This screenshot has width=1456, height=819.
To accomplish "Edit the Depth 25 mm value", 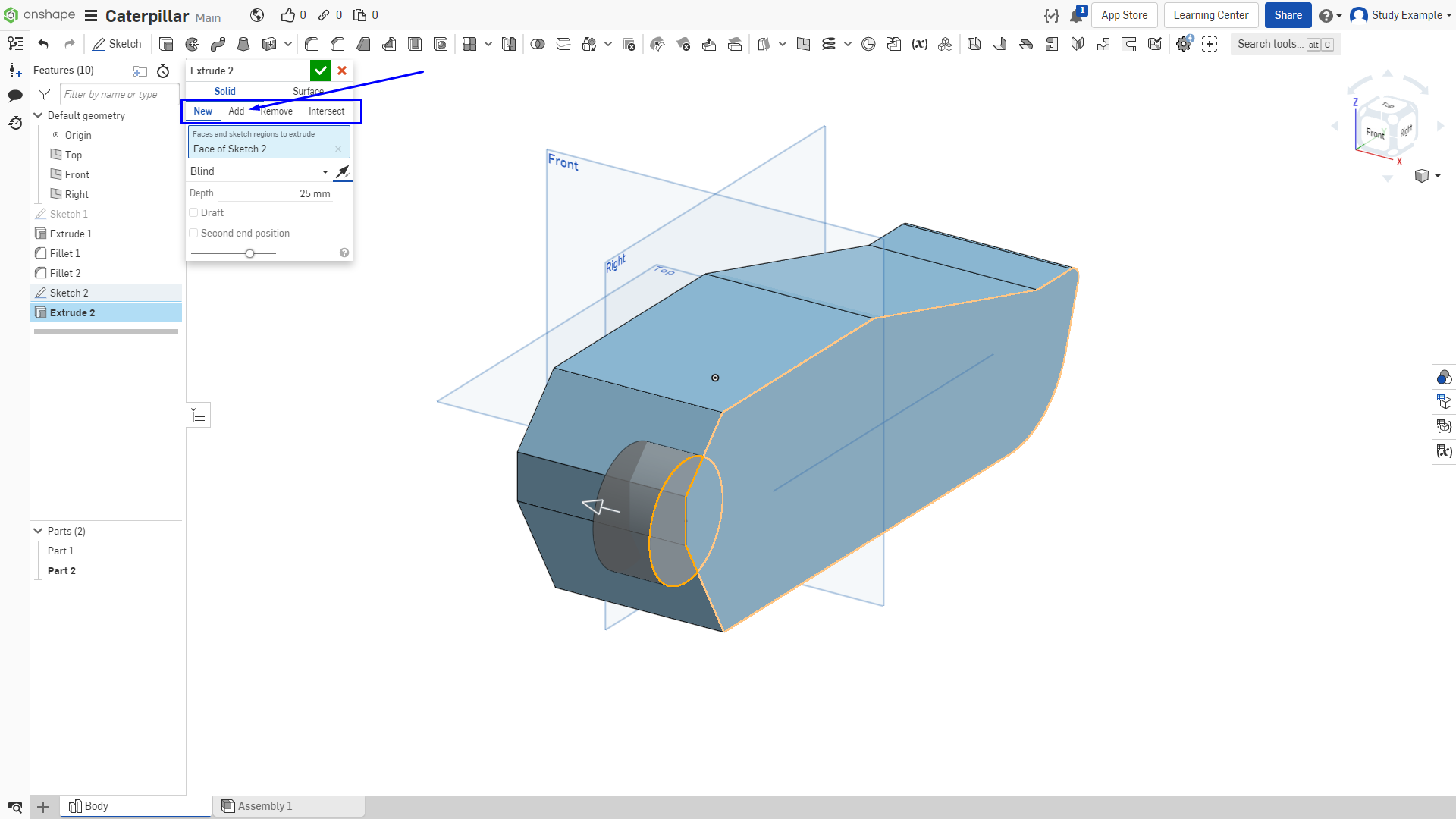I will pos(315,194).
